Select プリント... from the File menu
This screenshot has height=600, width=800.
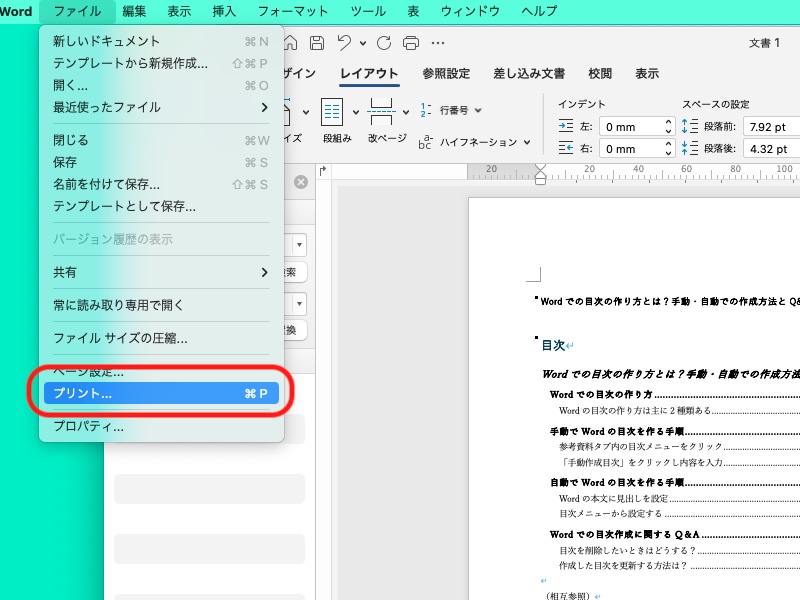[x=160, y=394]
